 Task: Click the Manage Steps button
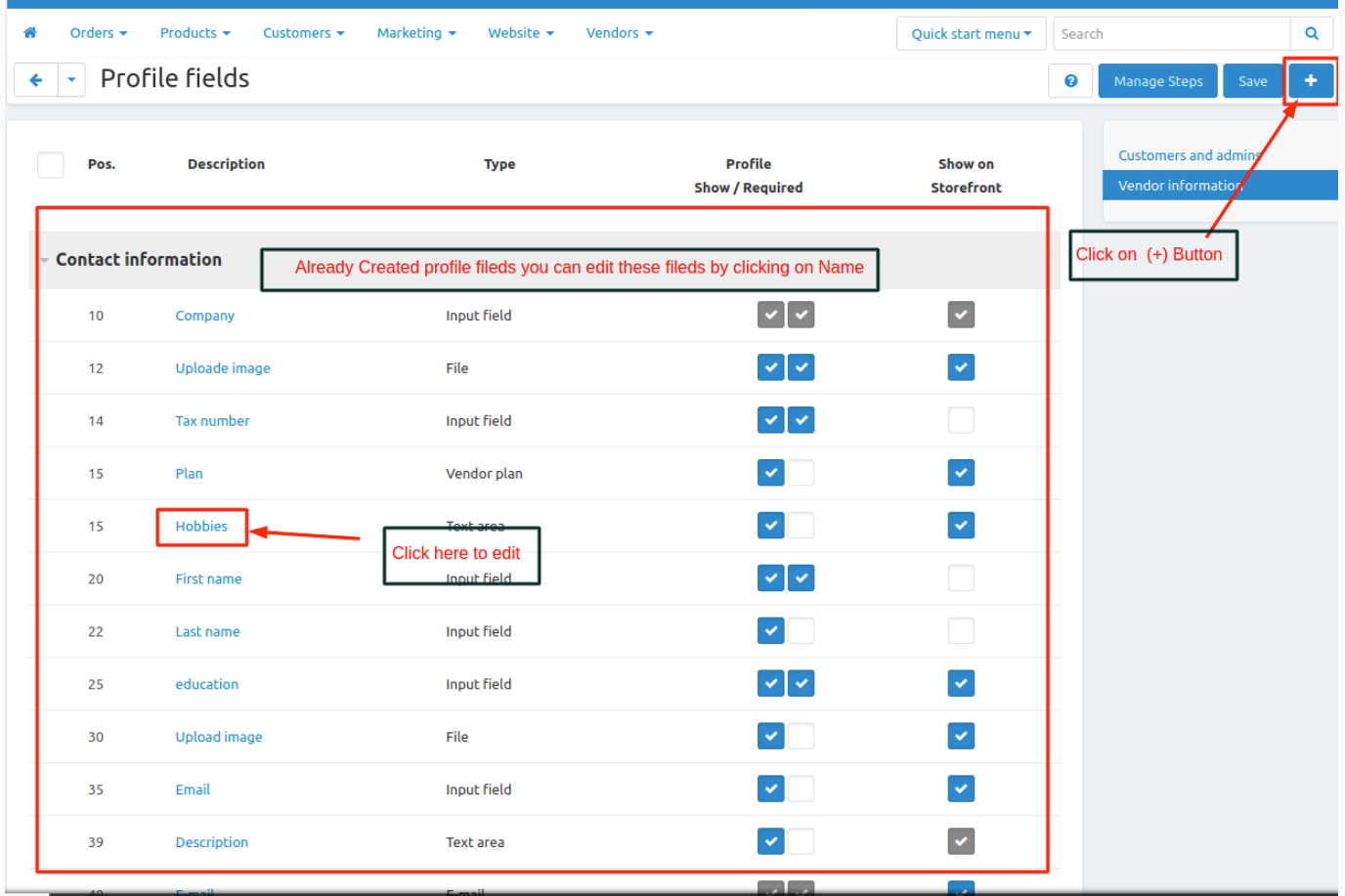[x=1157, y=81]
